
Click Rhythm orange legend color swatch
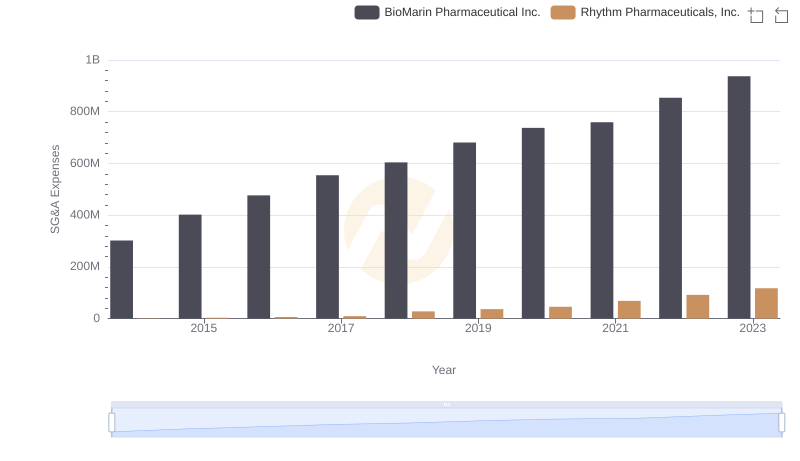click(563, 12)
